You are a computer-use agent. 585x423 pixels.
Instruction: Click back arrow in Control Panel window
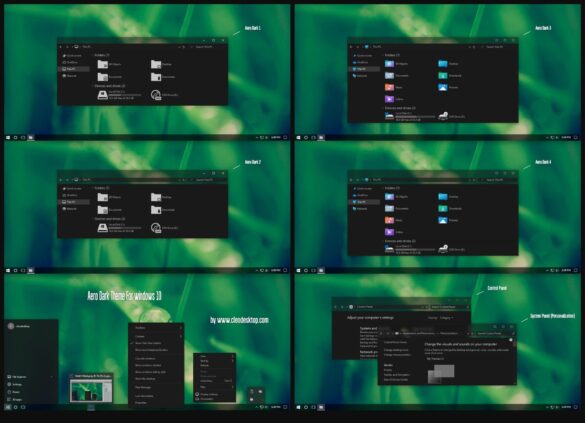coord(335,307)
